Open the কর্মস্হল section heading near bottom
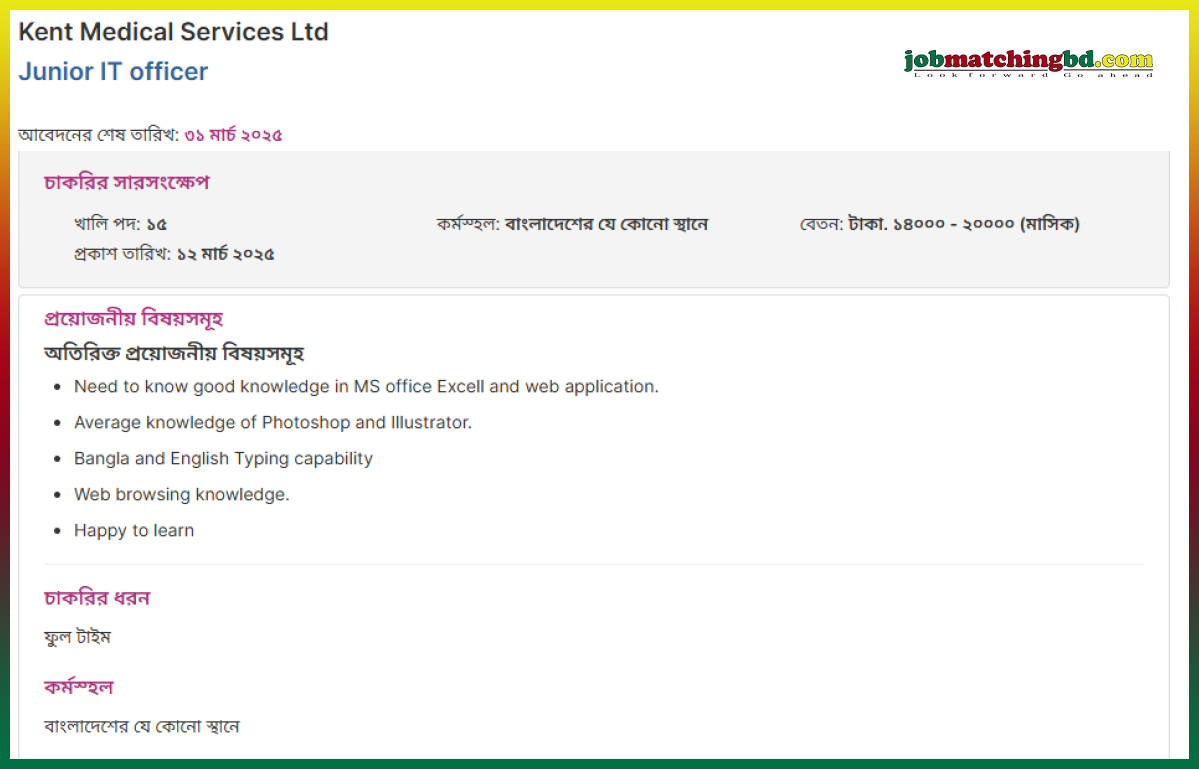The height and width of the screenshot is (769, 1199). tap(77, 687)
